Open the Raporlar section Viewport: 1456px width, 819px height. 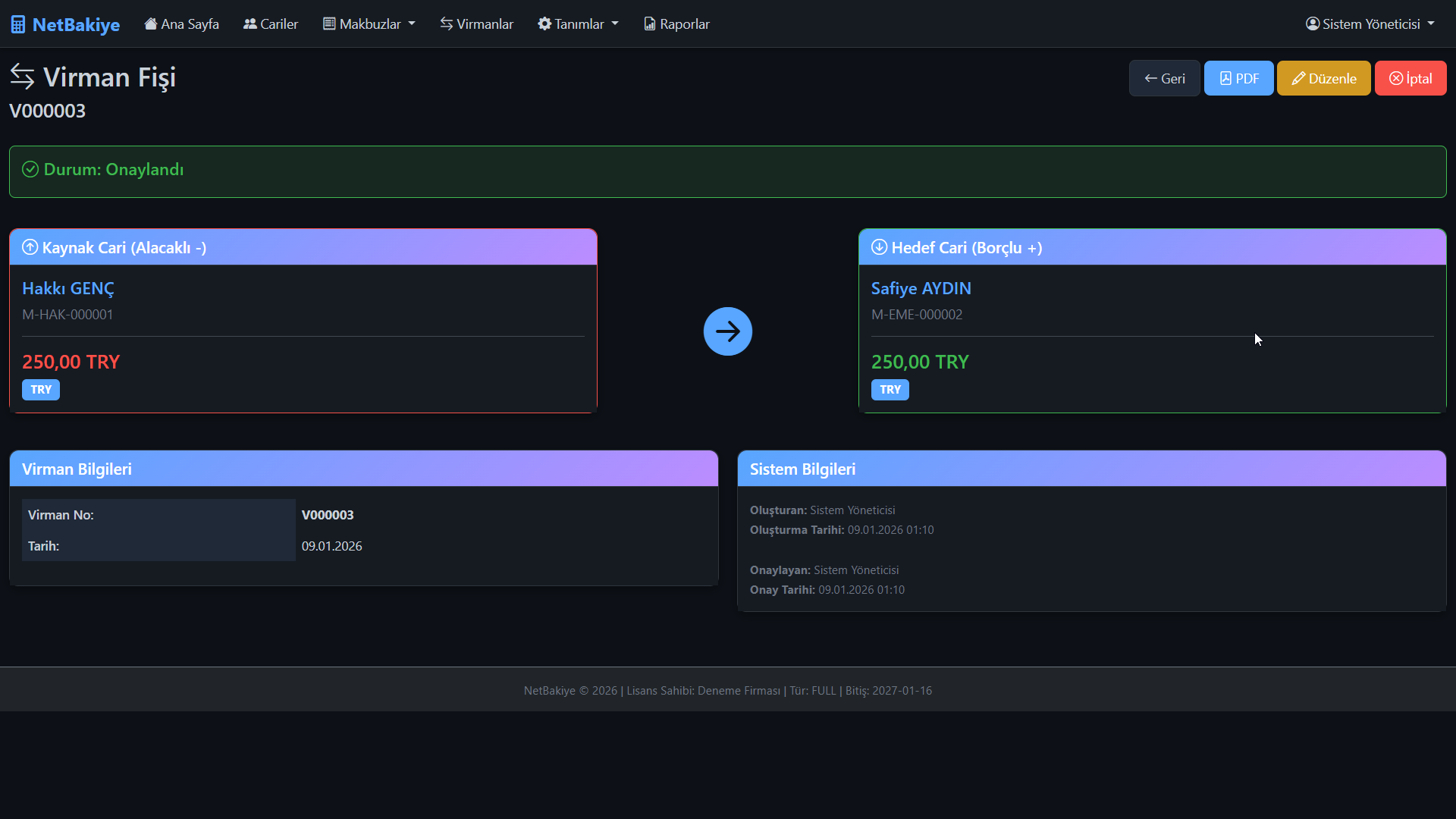click(x=676, y=24)
